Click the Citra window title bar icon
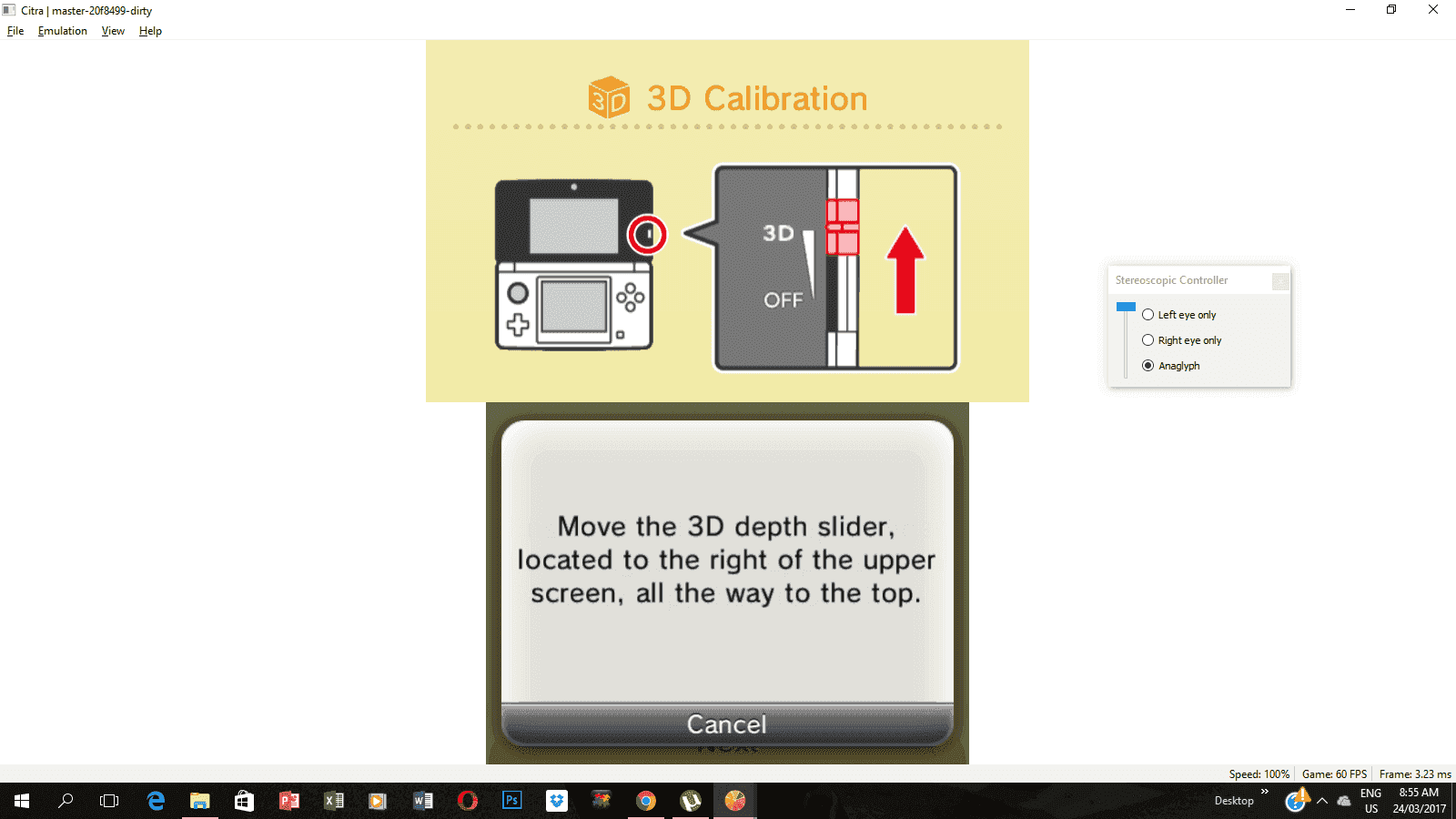 tap(9, 10)
